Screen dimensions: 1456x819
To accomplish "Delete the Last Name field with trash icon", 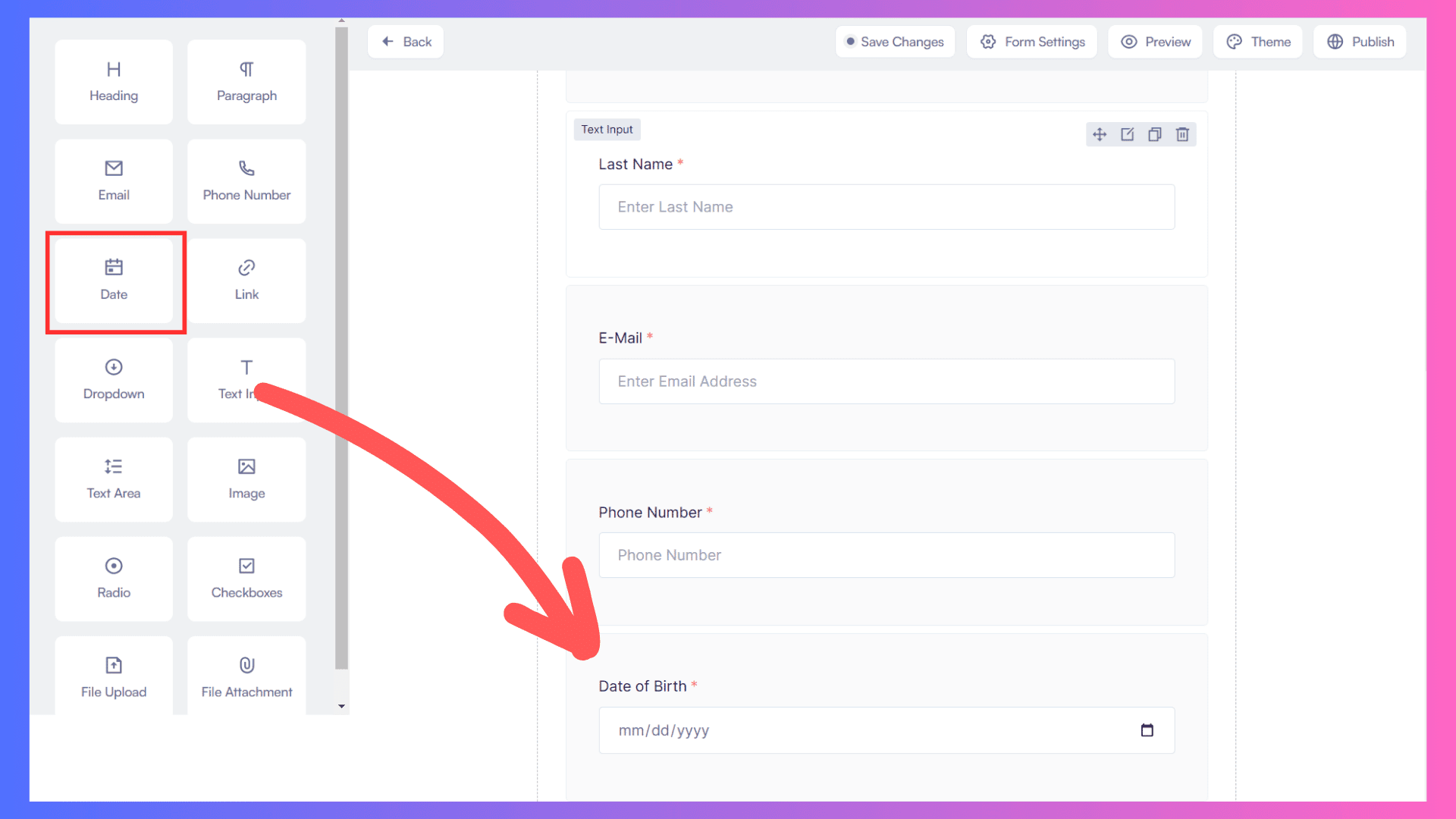I will (1182, 135).
